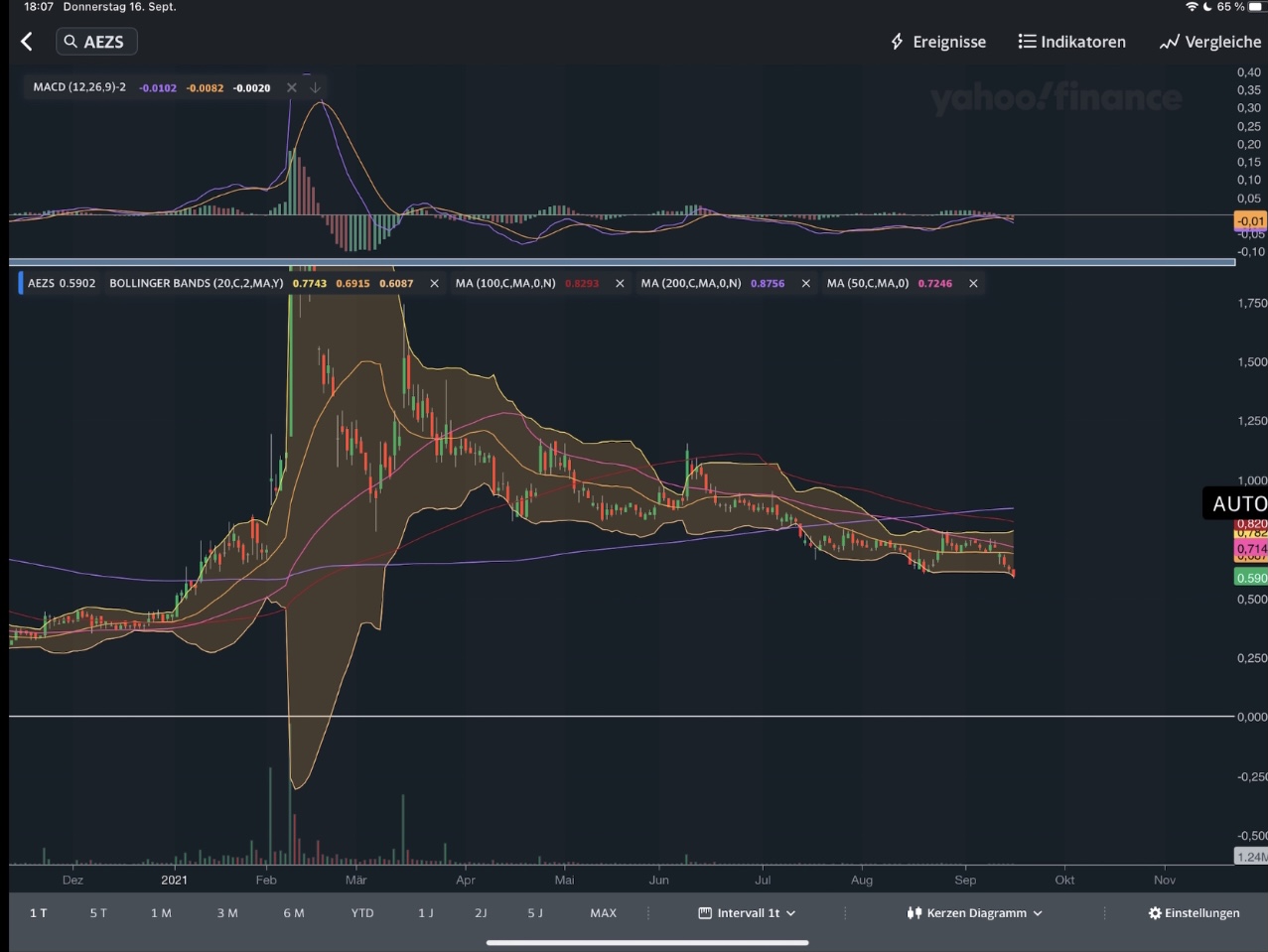Remove MA 200 overlay via X
Viewport: 1268px width, 952px height.
805,284
